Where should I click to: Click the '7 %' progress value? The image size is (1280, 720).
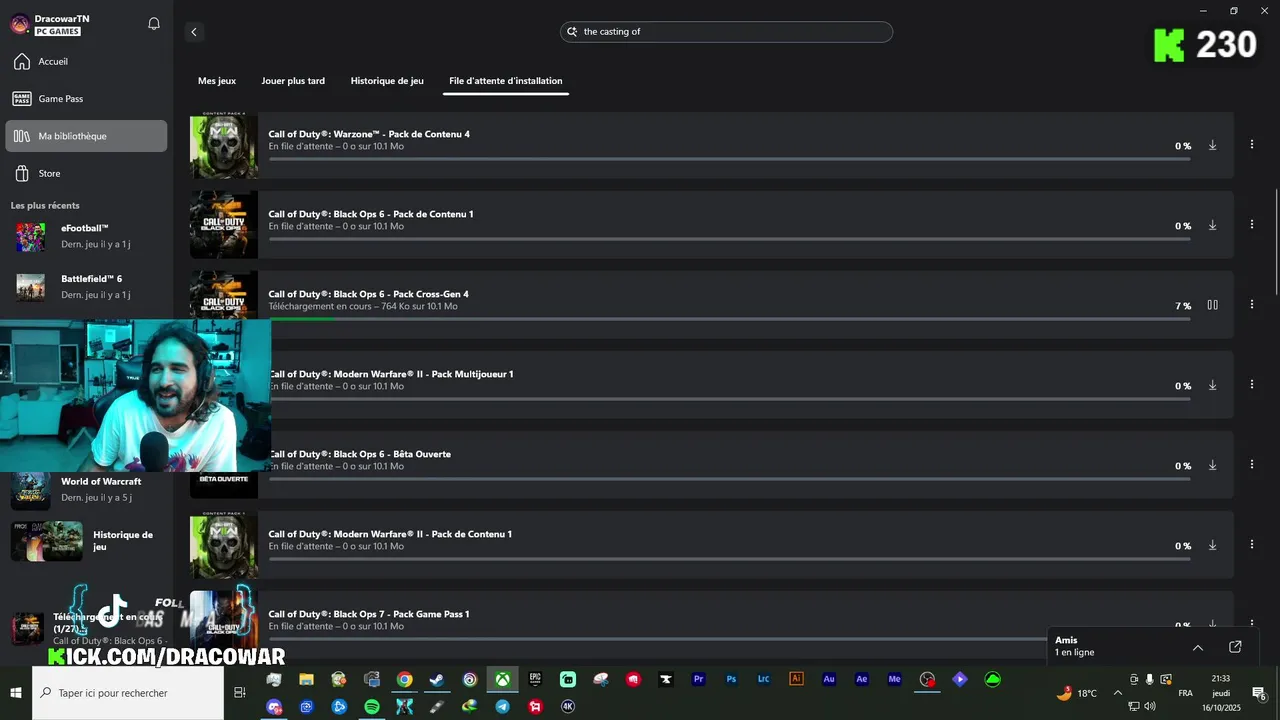(1183, 306)
